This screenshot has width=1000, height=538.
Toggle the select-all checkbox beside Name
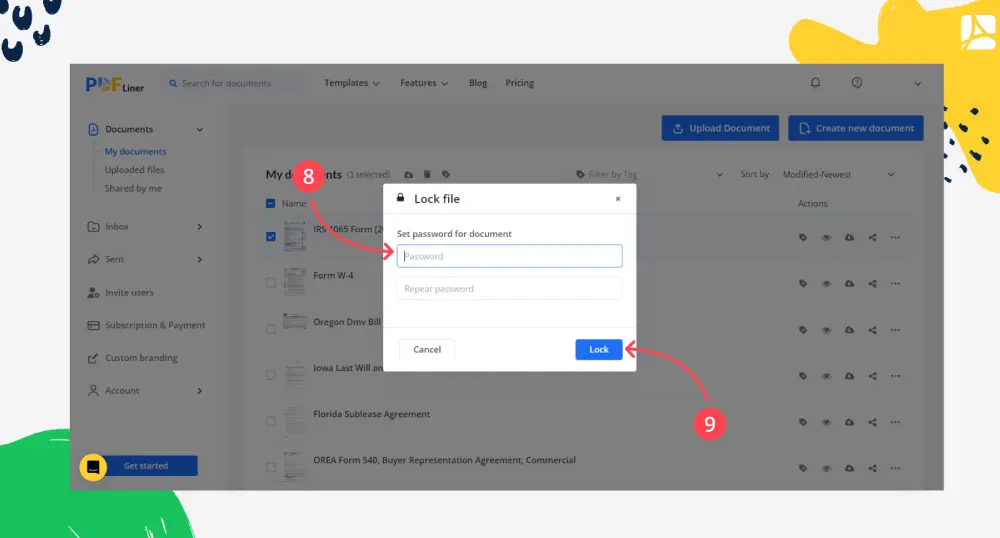[x=270, y=203]
